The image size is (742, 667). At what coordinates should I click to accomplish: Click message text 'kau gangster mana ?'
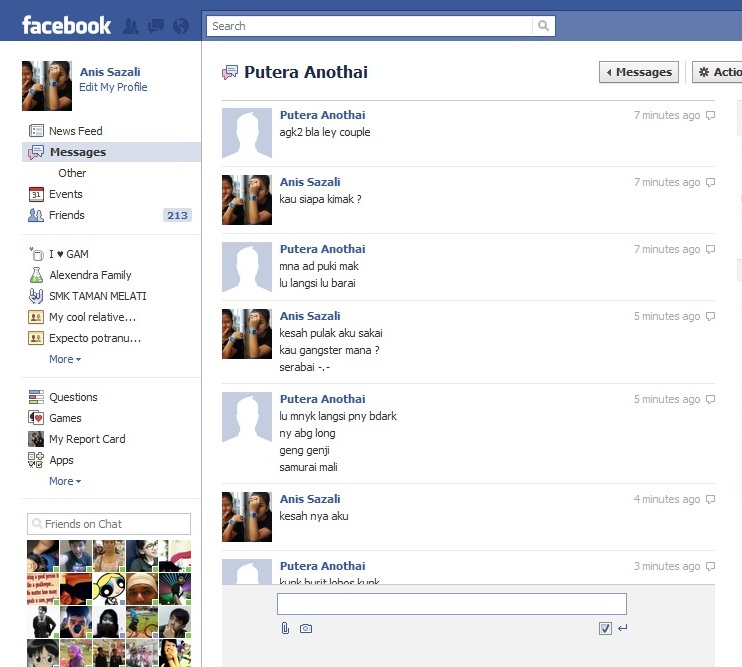[x=329, y=351]
